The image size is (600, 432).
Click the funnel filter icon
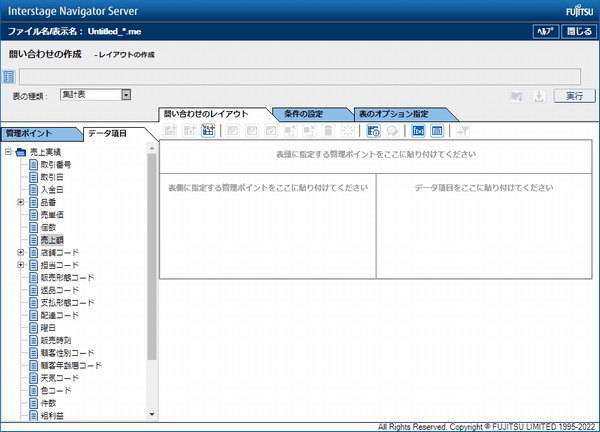[x=463, y=131]
